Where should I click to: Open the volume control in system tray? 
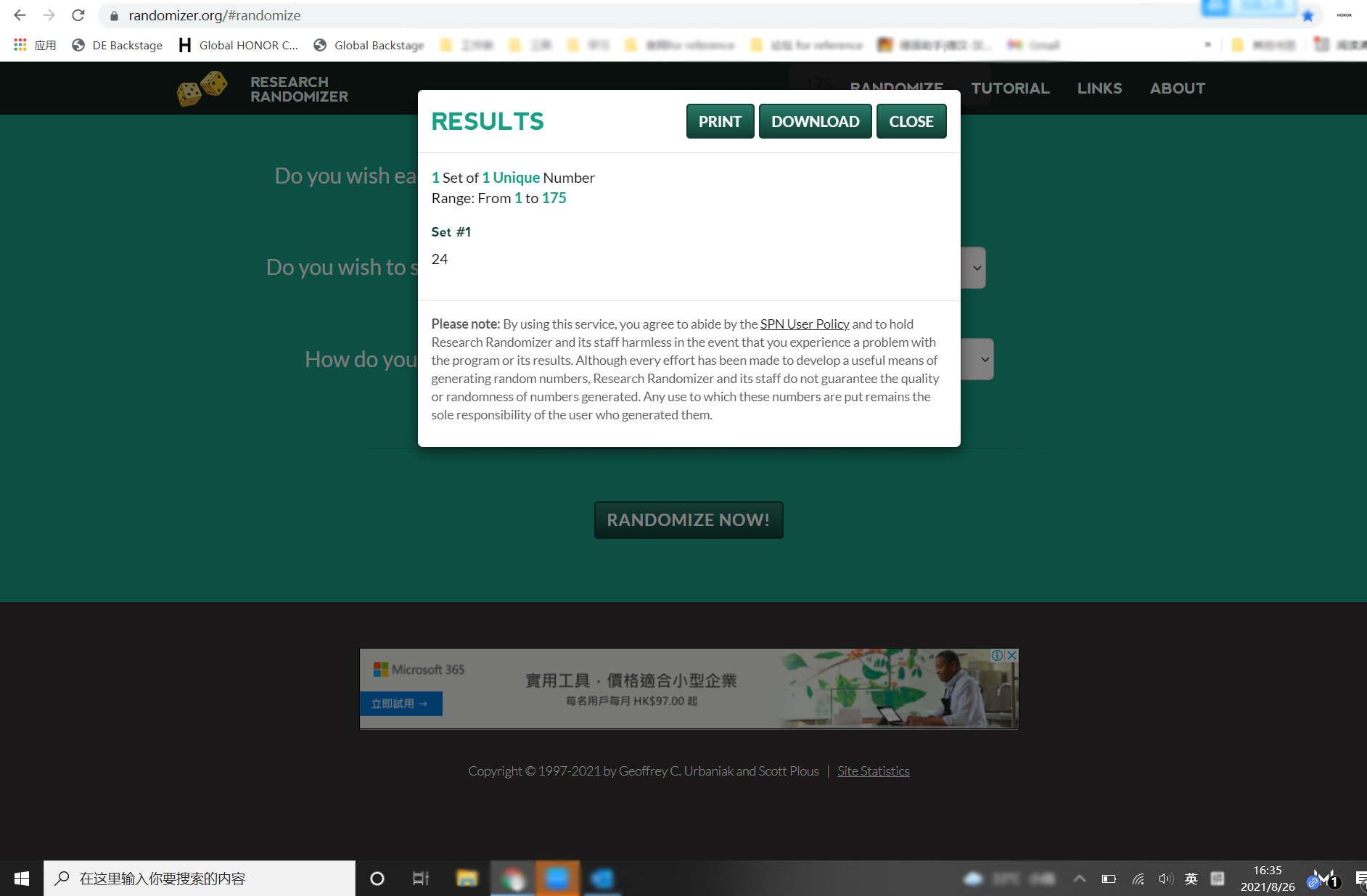coord(1165,878)
